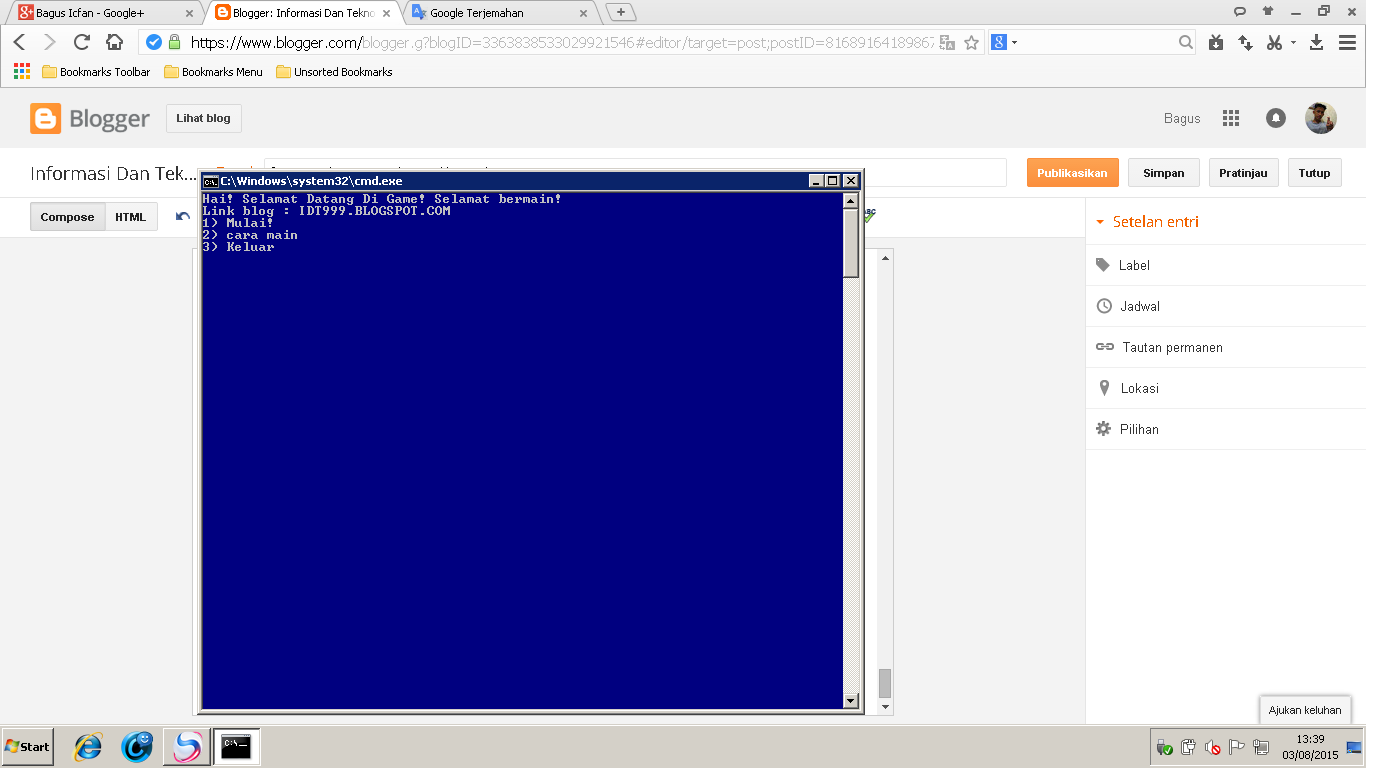This screenshot has height=784, width=1392.
Task: Open Blogger notifications bell
Action: (x=1276, y=118)
